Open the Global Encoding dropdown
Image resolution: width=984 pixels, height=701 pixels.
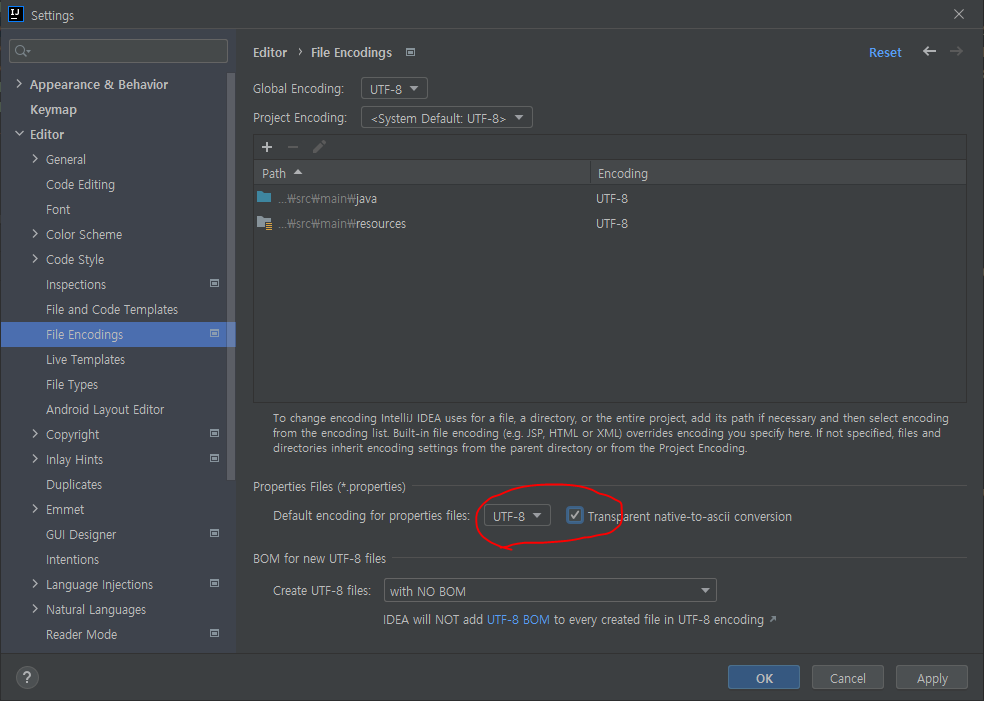coord(394,88)
